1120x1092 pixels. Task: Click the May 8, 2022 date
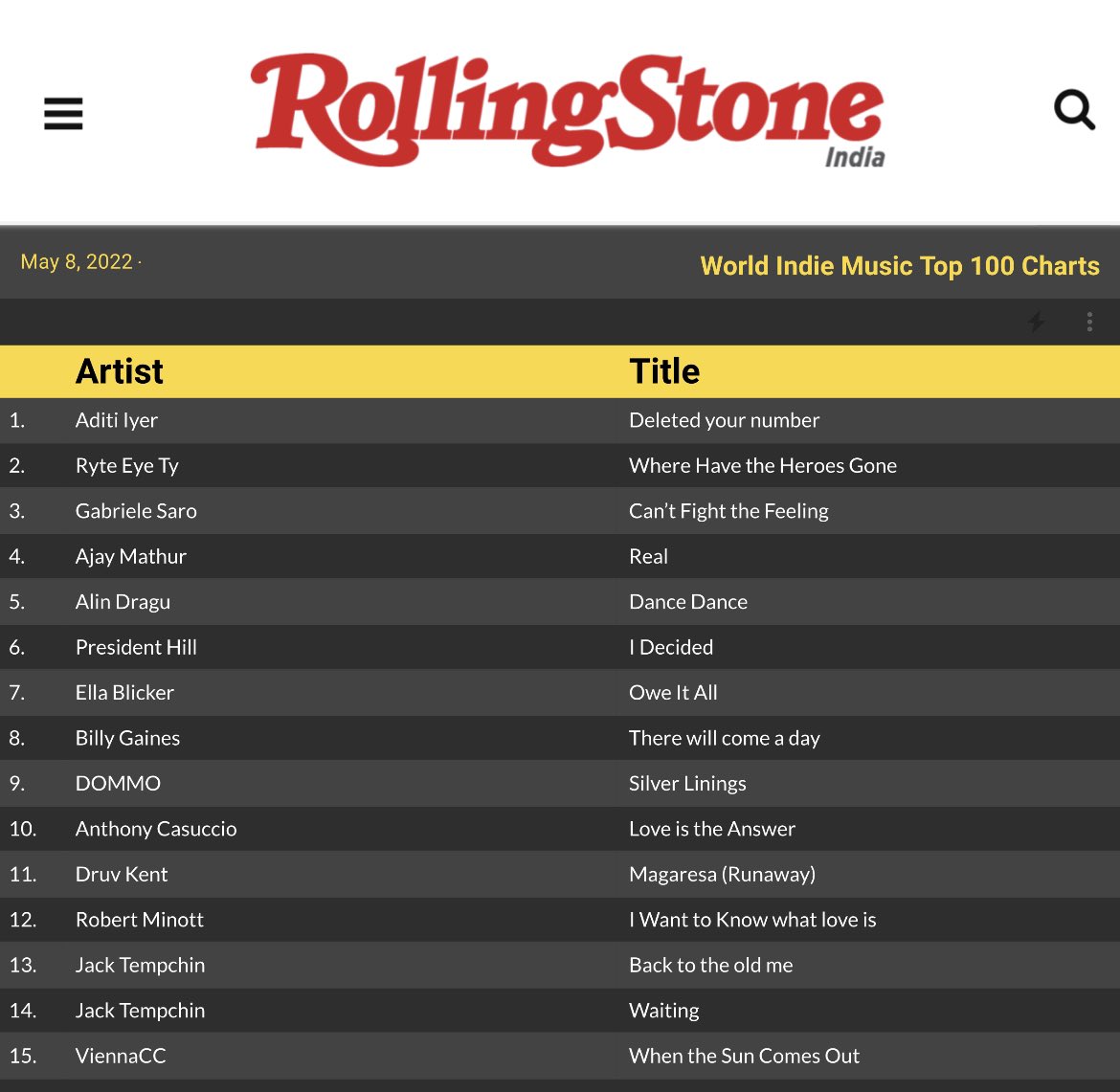click(77, 262)
